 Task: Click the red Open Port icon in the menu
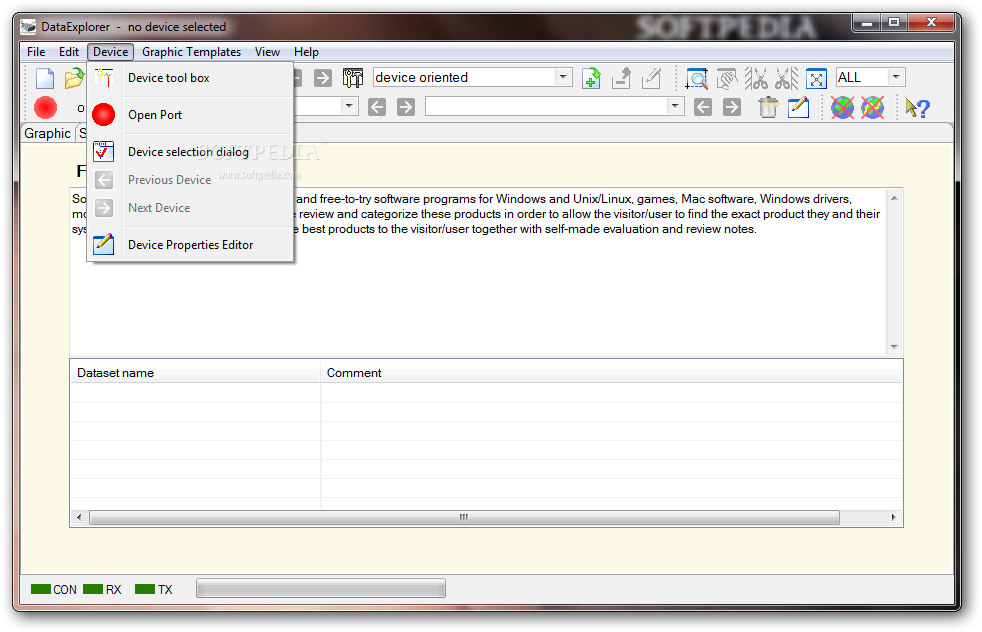click(103, 115)
